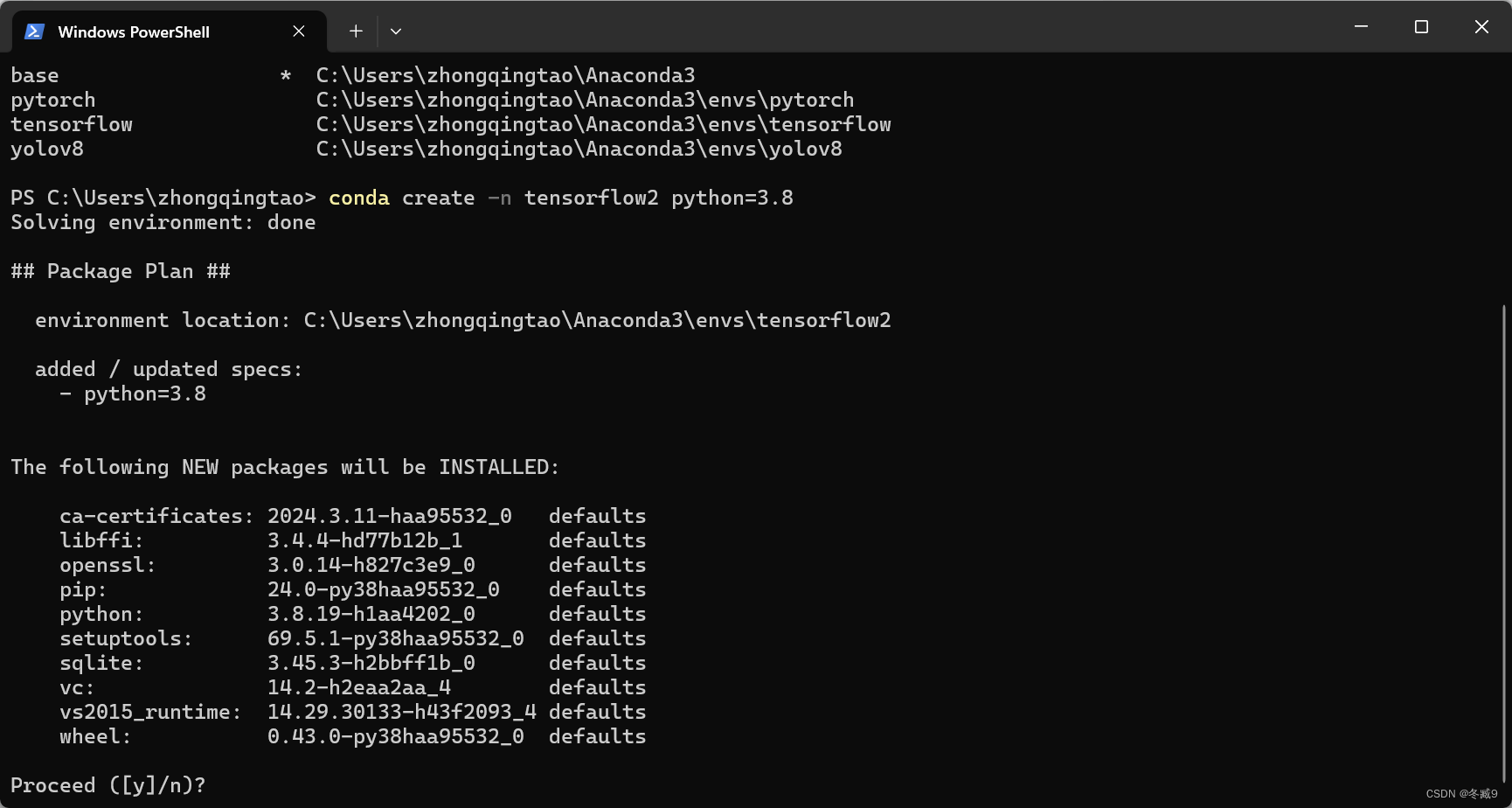Maximize the terminal window
The width and height of the screenshot is (1512, 808).
pyautogui.click(x=1421, y=26)
